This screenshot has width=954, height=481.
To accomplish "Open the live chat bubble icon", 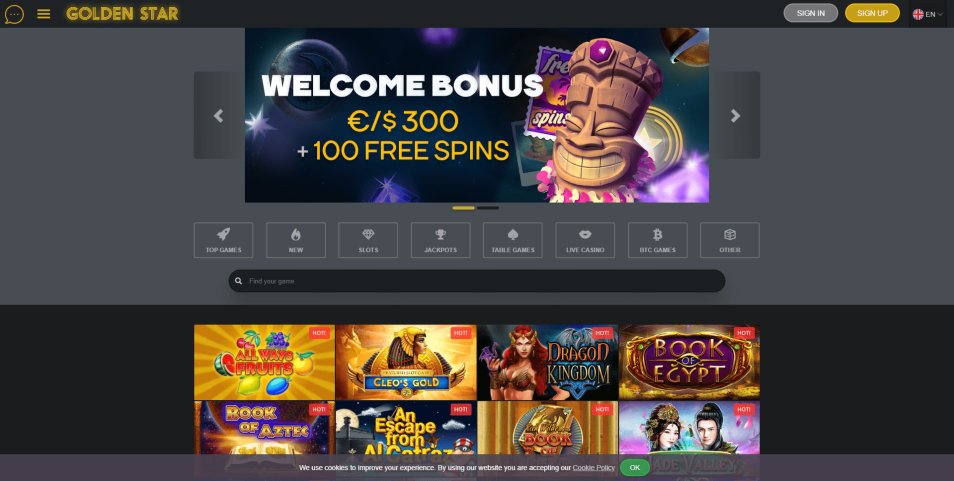I will pos(14,14).
